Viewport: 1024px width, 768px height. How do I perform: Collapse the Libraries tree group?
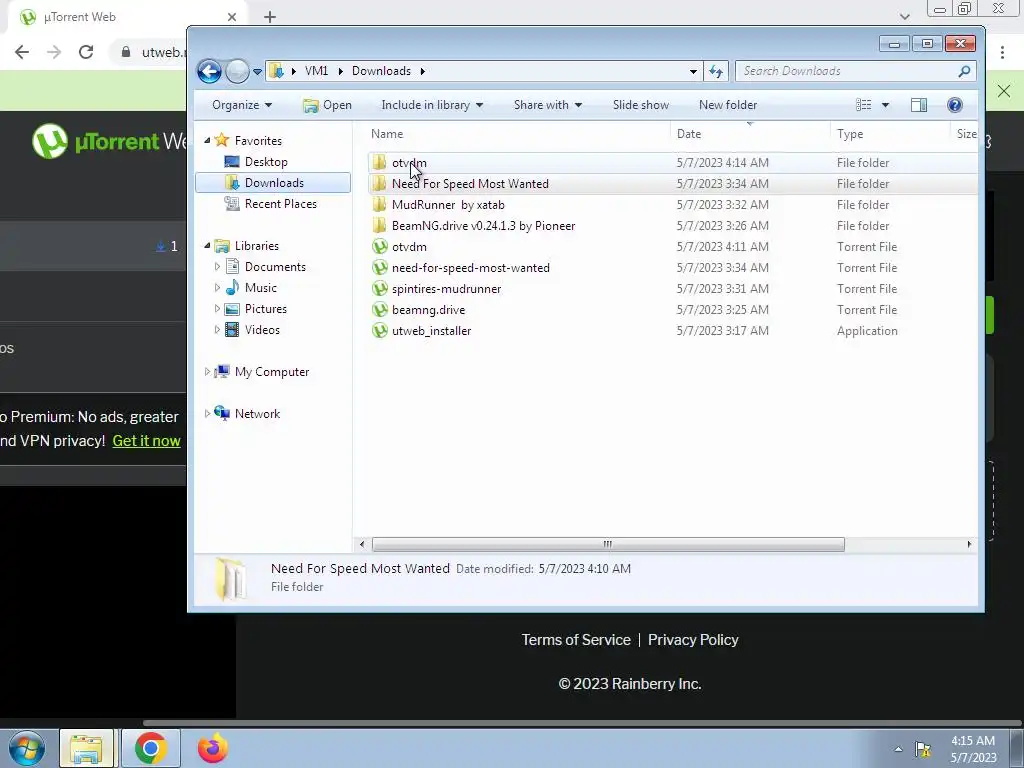pyautogui.click(x=207, y=246)
